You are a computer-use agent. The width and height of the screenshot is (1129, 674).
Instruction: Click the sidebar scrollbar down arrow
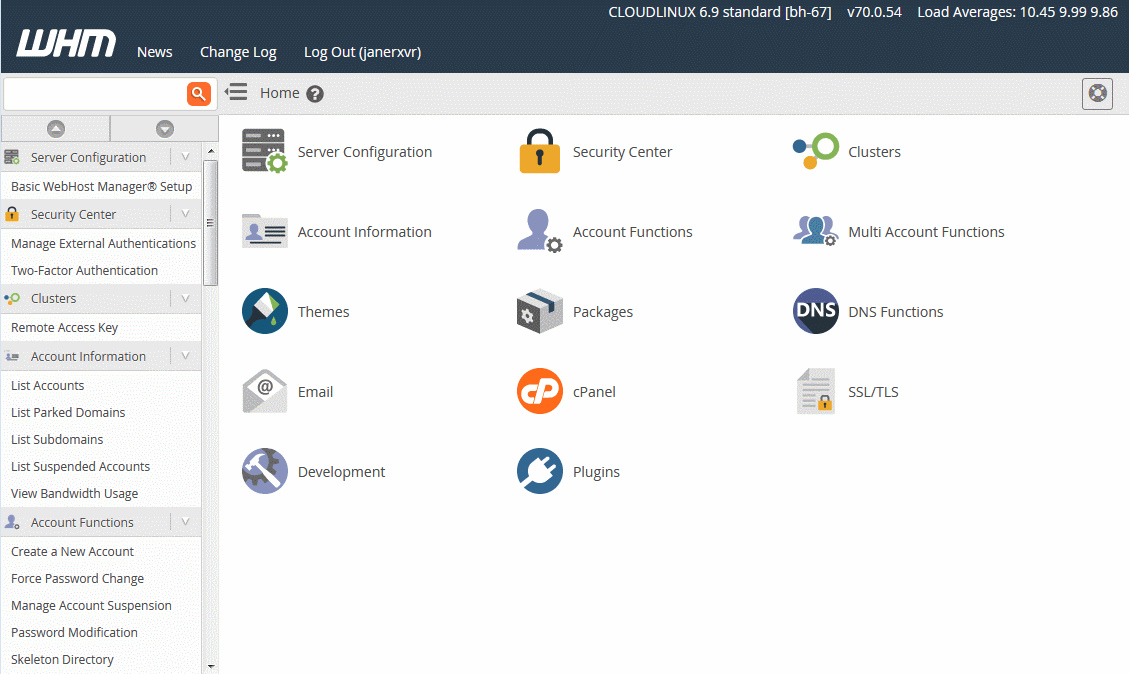coord(210,667)
